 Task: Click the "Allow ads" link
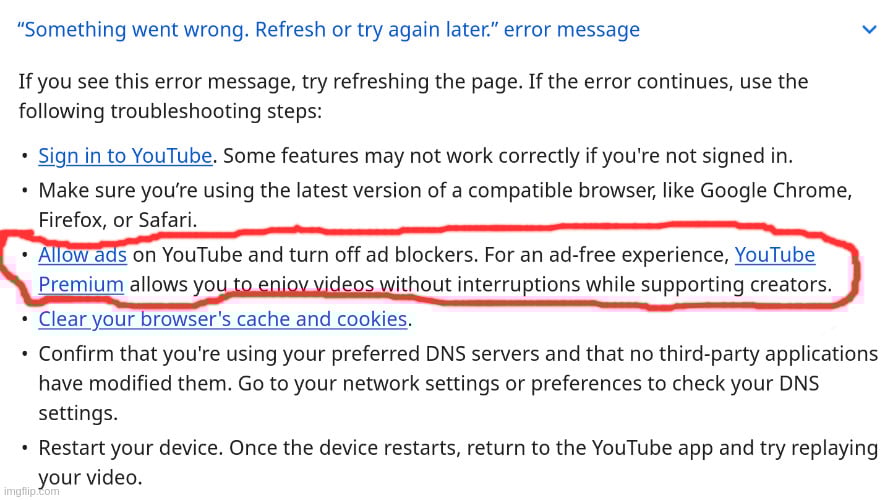point(82,255)
